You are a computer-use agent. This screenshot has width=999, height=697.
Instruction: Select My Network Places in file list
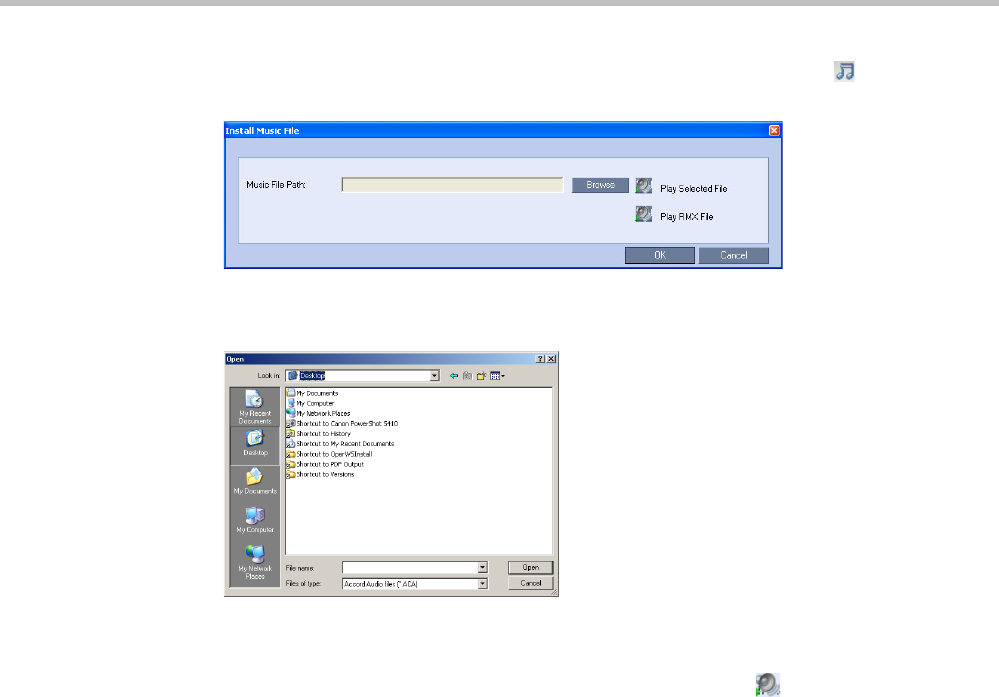319,413
